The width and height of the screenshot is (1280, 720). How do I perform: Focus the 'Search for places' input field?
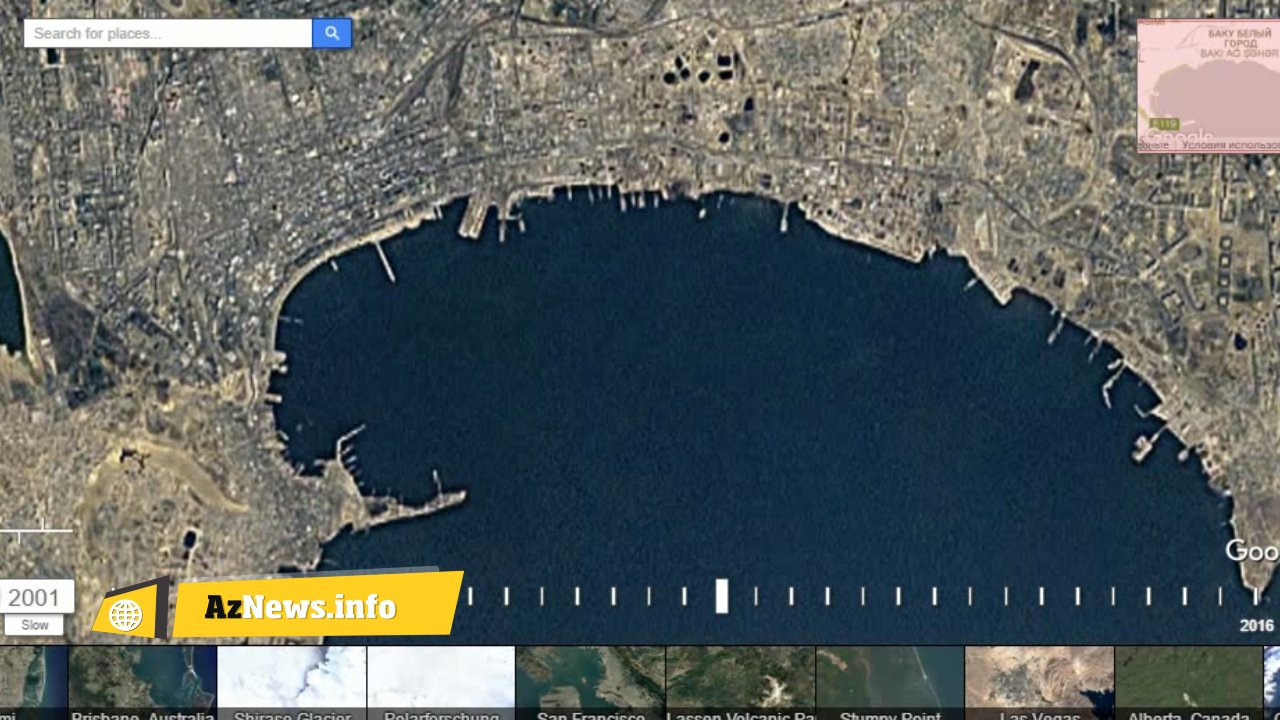[x=168, y=33]
